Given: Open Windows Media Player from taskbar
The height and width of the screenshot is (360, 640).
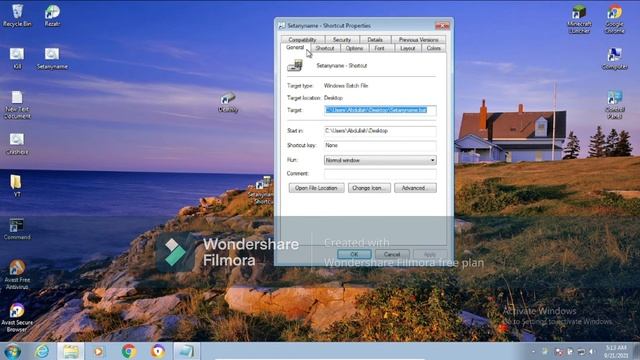Looking at the screenshot, I should coord(98,351).
